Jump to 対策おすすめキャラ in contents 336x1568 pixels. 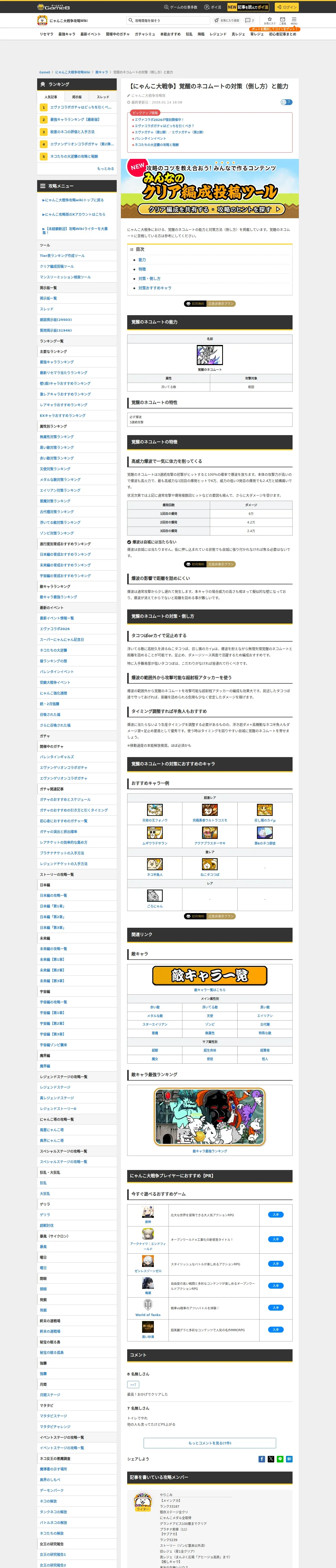click(155, 288)
